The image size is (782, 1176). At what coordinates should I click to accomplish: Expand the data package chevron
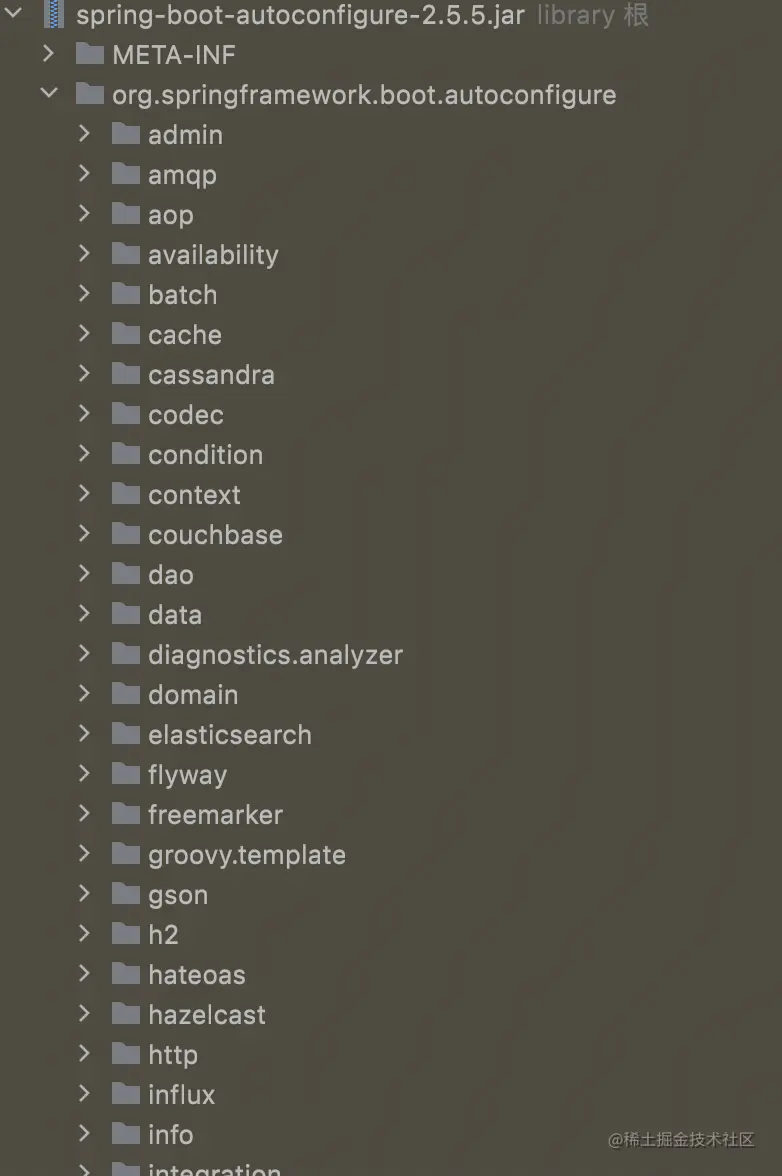coord(84,614)
